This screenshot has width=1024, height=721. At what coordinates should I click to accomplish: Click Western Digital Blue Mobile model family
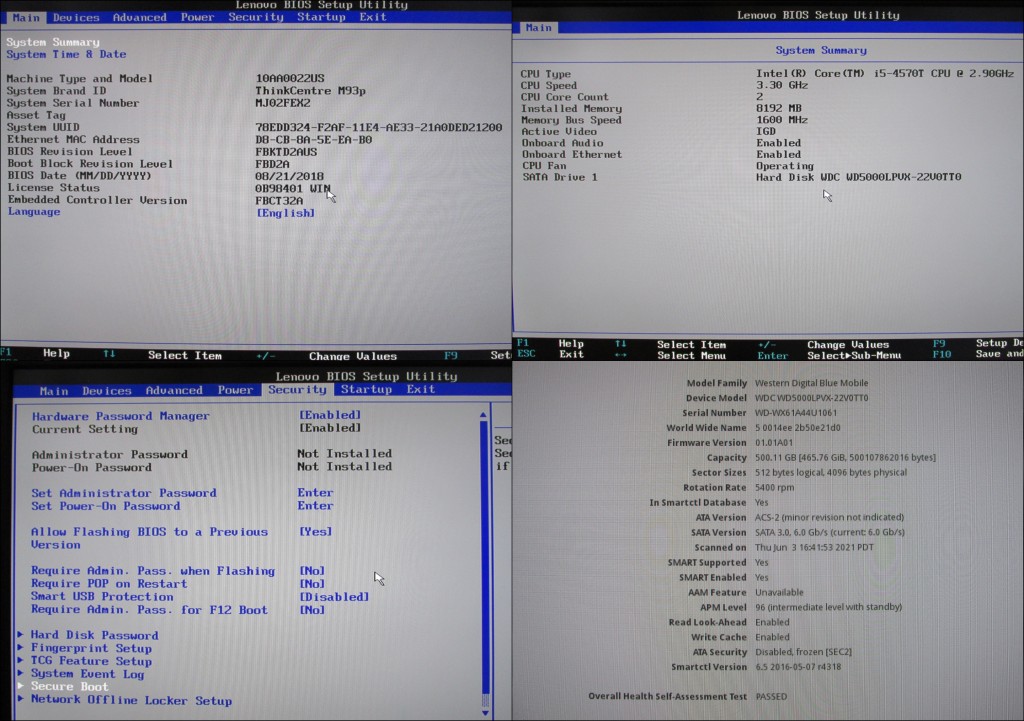[x=812, y=383]
